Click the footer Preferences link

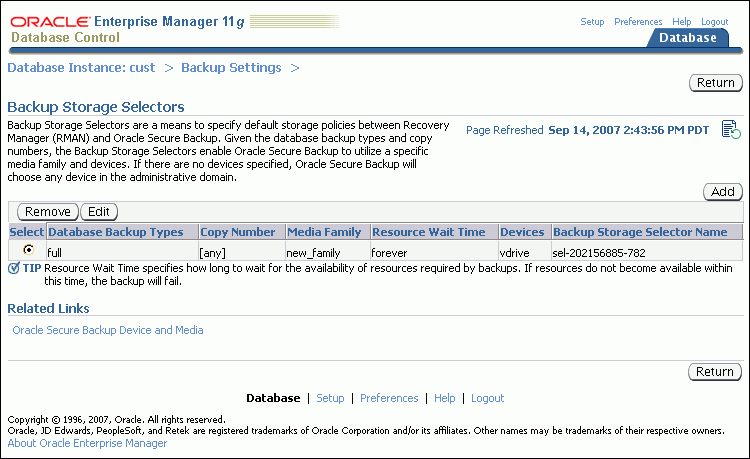(389, 398)
